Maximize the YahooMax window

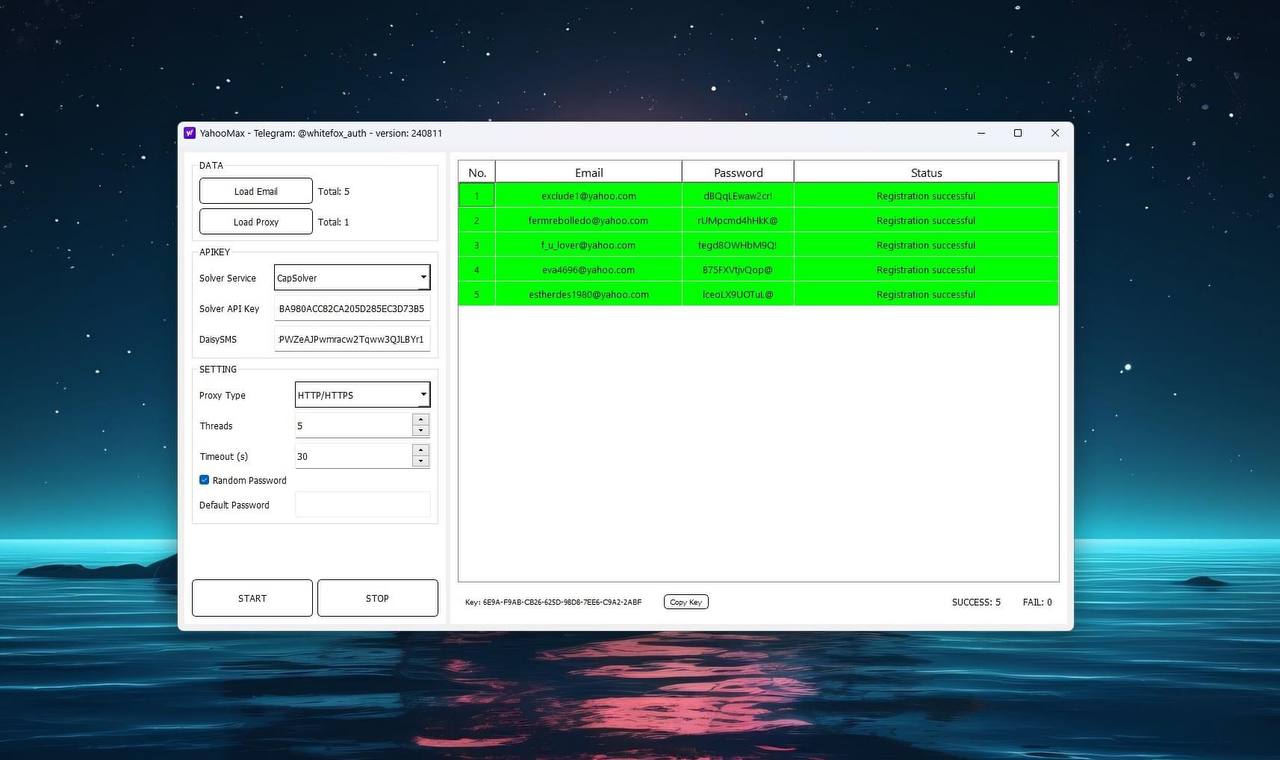(x=1018, y=133)
